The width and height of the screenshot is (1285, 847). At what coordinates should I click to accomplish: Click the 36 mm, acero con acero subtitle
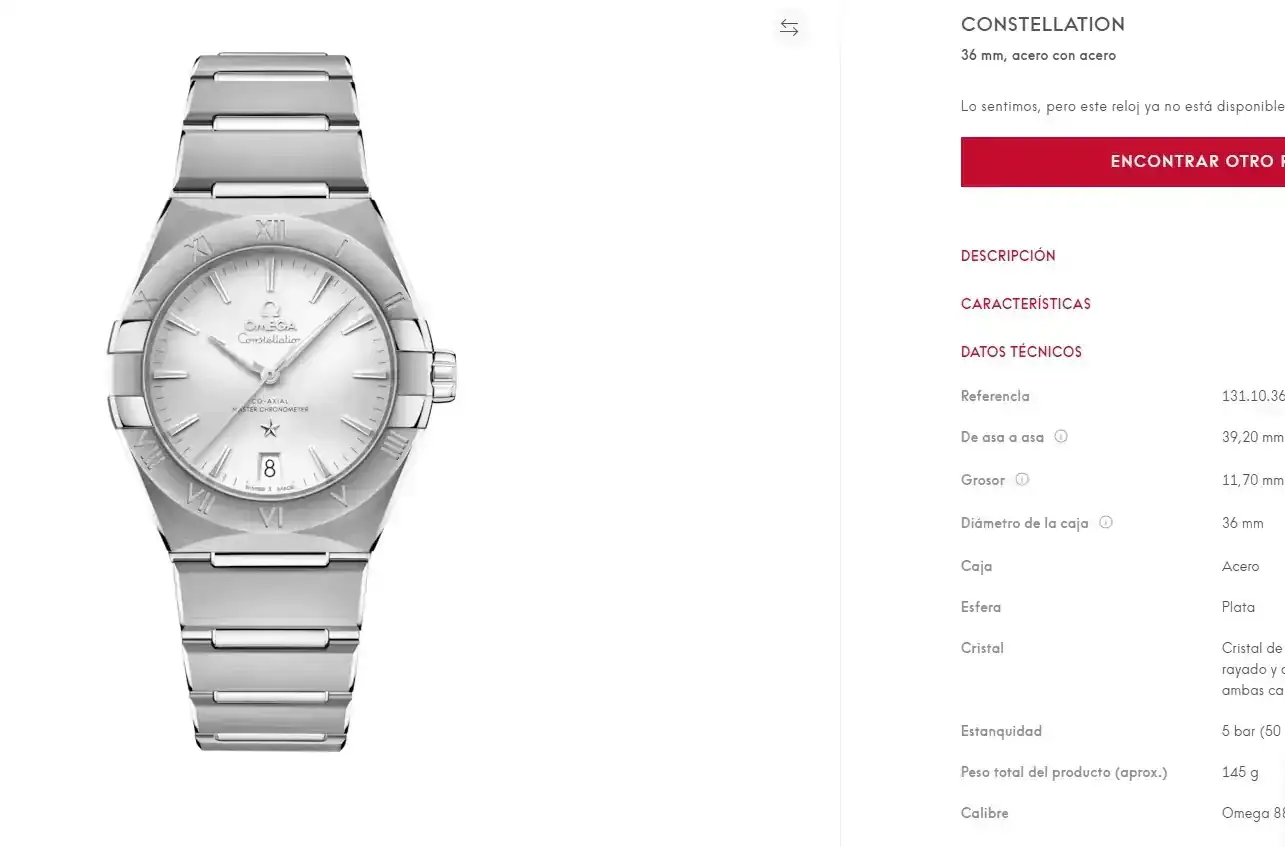pos(1038,56)
